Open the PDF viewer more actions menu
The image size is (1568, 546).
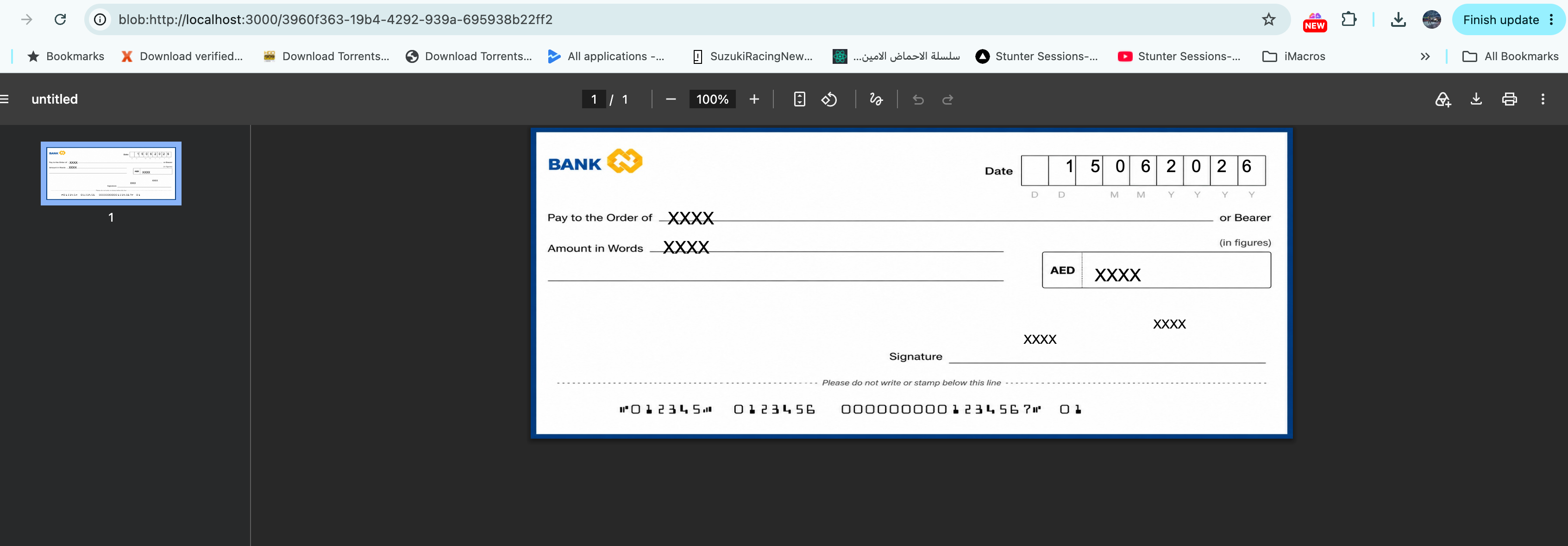click(x=1543, y=99)
